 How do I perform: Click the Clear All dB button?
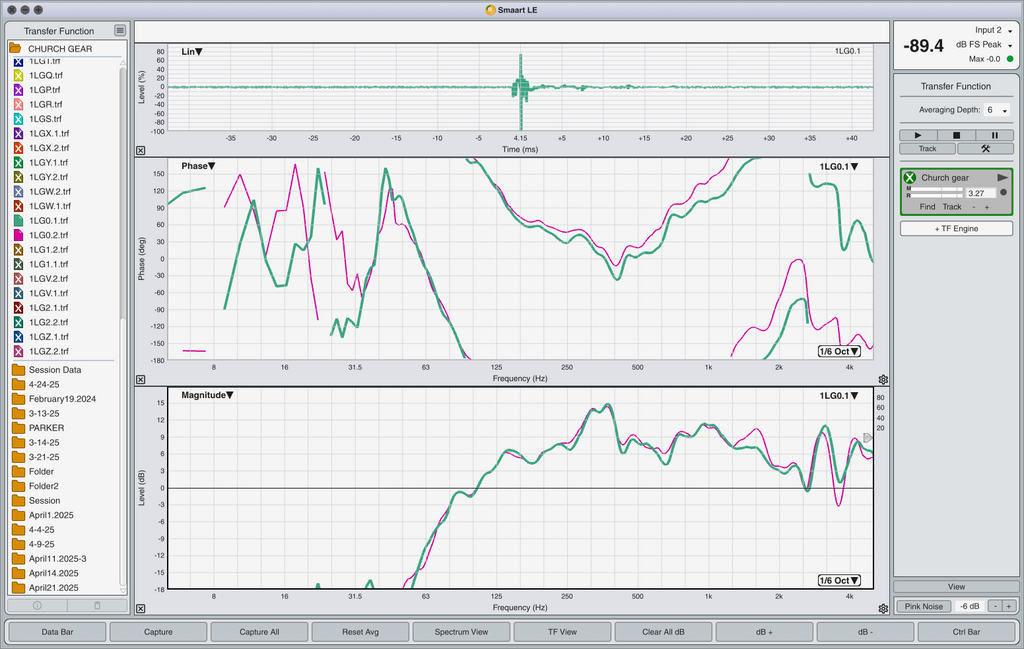(x=663, y=632)
